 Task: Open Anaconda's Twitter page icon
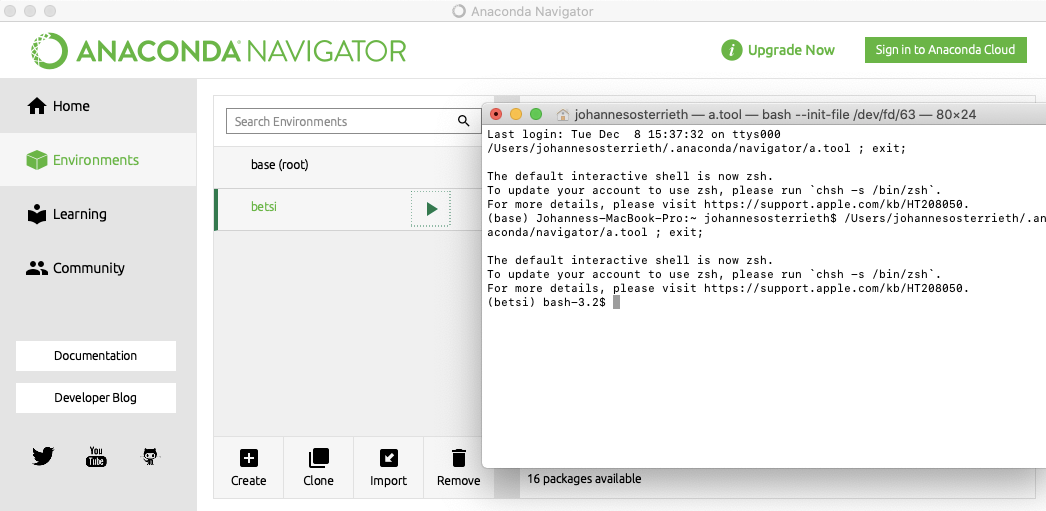[x=43, y=456]
